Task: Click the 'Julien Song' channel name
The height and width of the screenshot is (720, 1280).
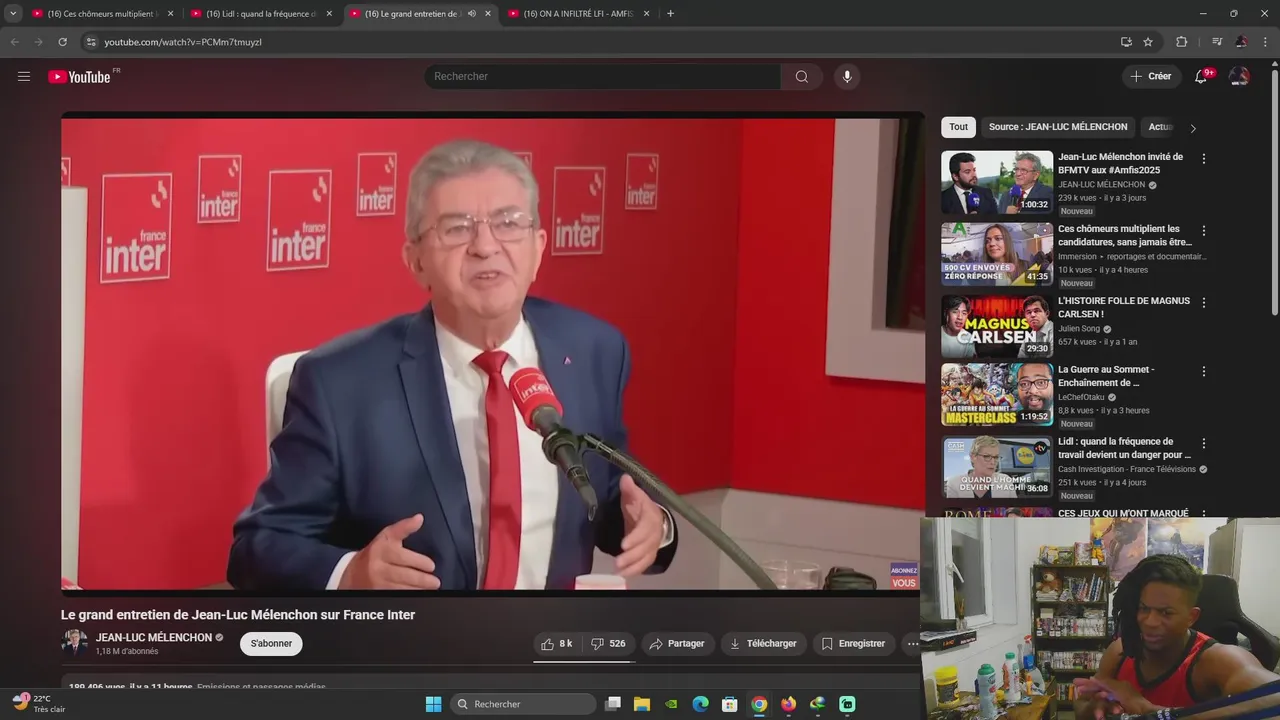Action: [1079, 328]
